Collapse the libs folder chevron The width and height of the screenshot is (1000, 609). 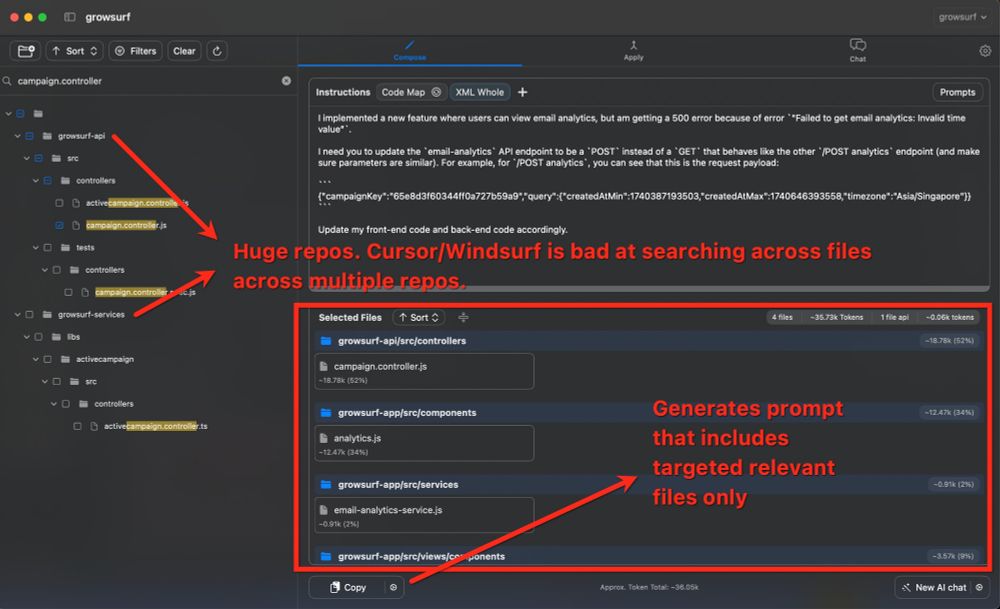tap(27, 337)
